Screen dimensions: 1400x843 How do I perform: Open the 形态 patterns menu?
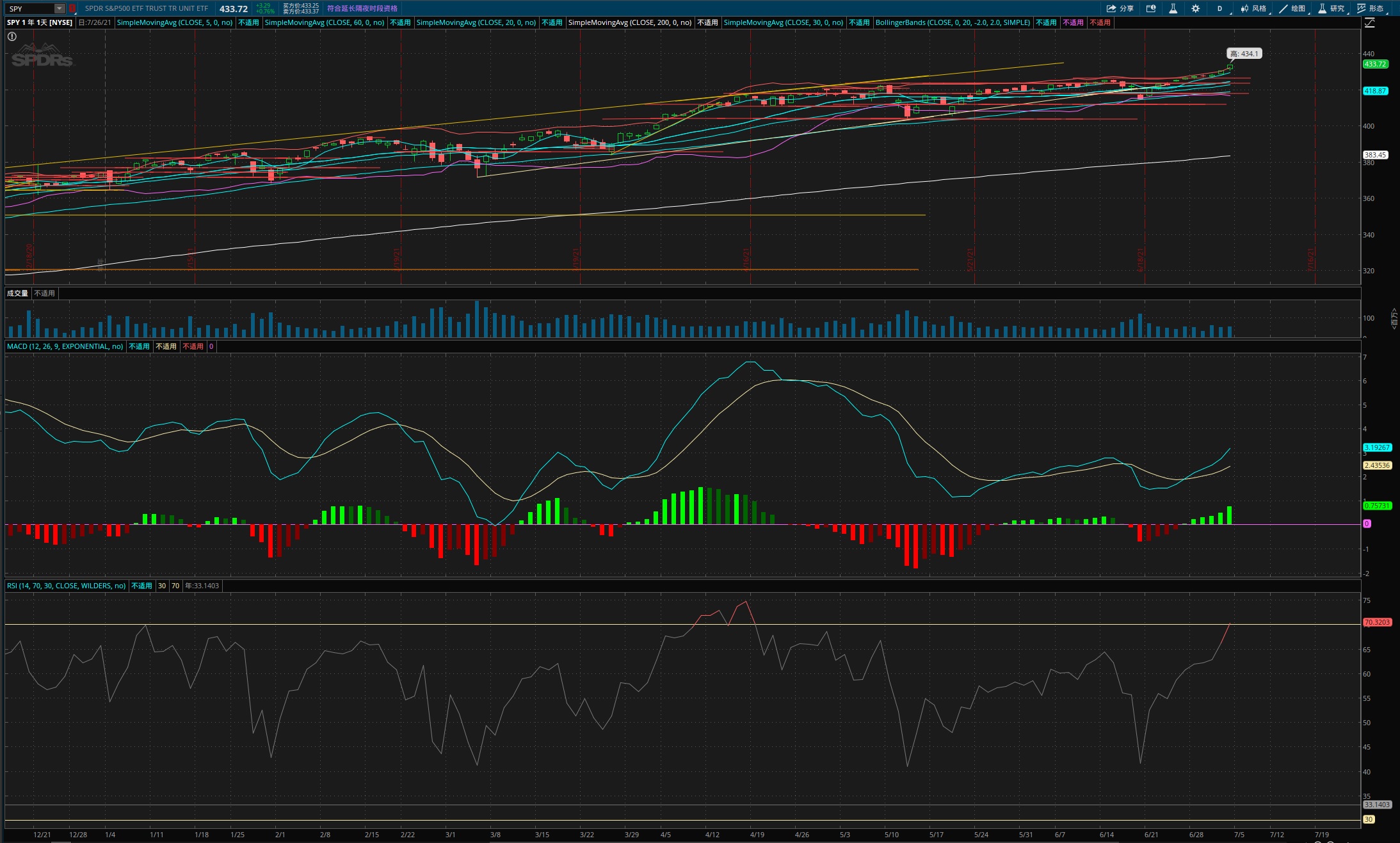click(1376, 8)
